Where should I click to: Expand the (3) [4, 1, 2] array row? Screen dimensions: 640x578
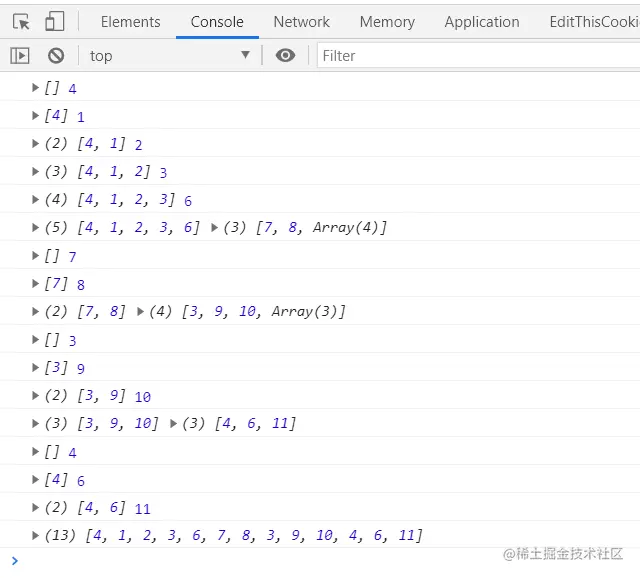click(35, 171)
